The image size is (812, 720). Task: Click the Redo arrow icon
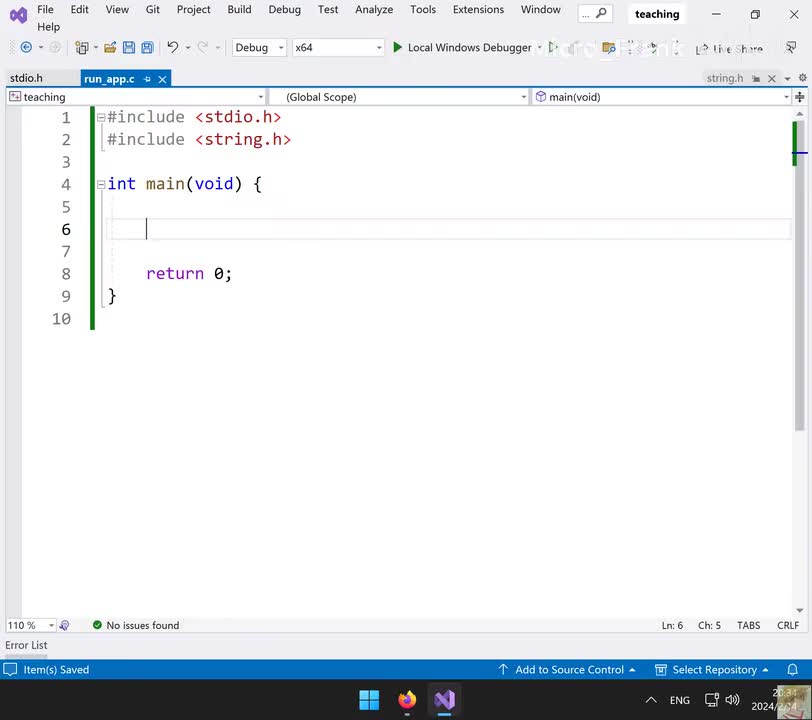pos(202,48)
